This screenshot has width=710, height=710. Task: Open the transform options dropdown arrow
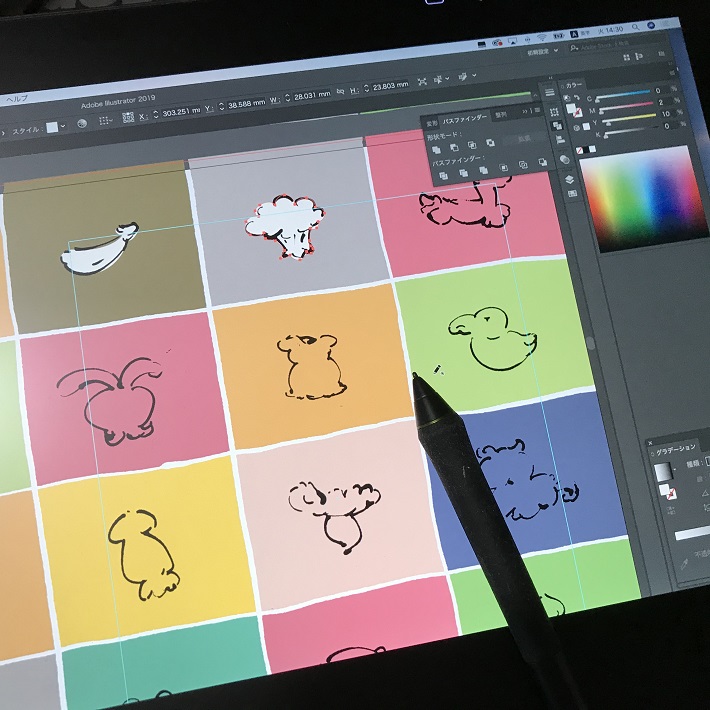[x=474, y=76]
